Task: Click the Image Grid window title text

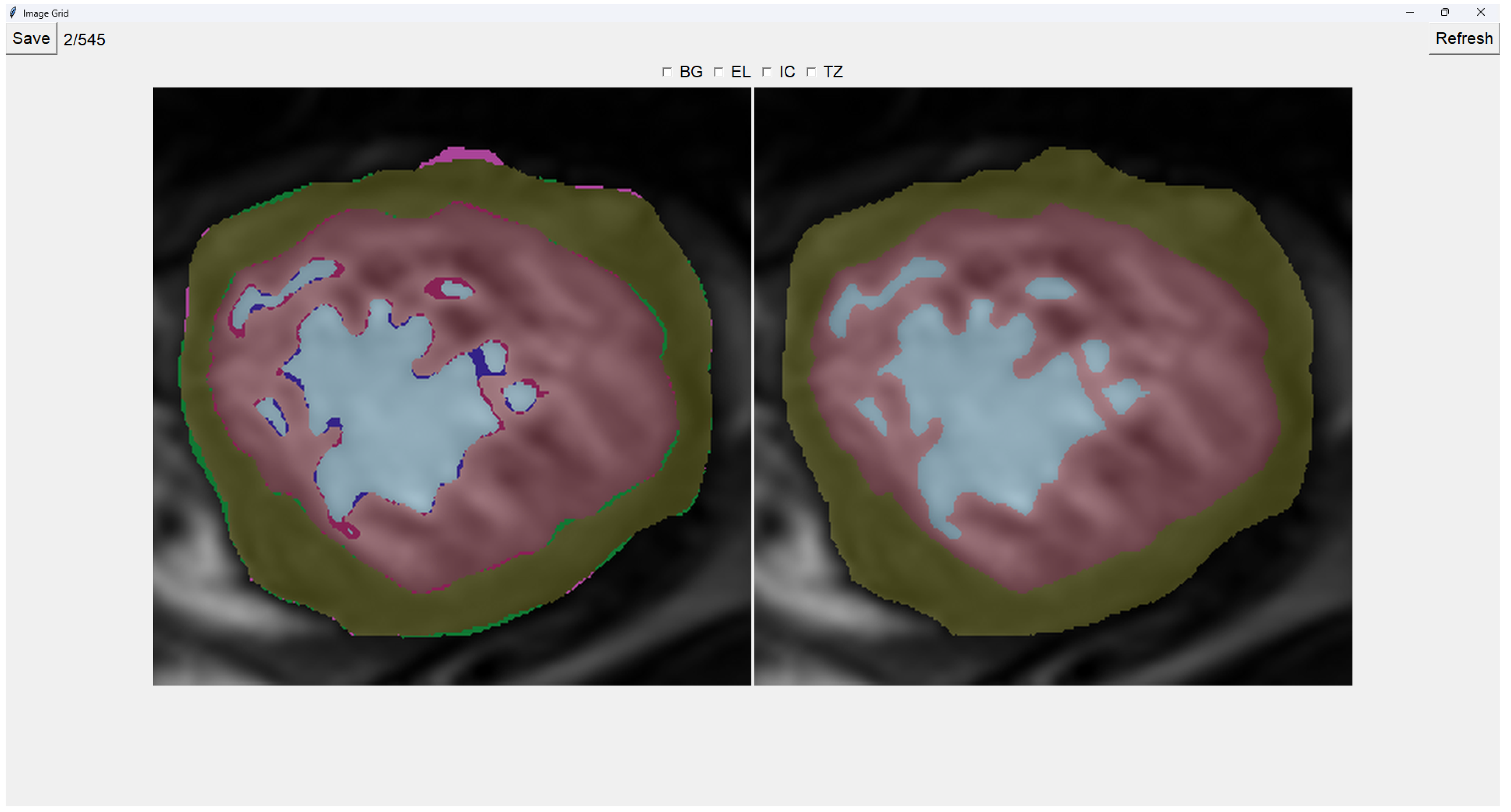Action: [46, 13]
